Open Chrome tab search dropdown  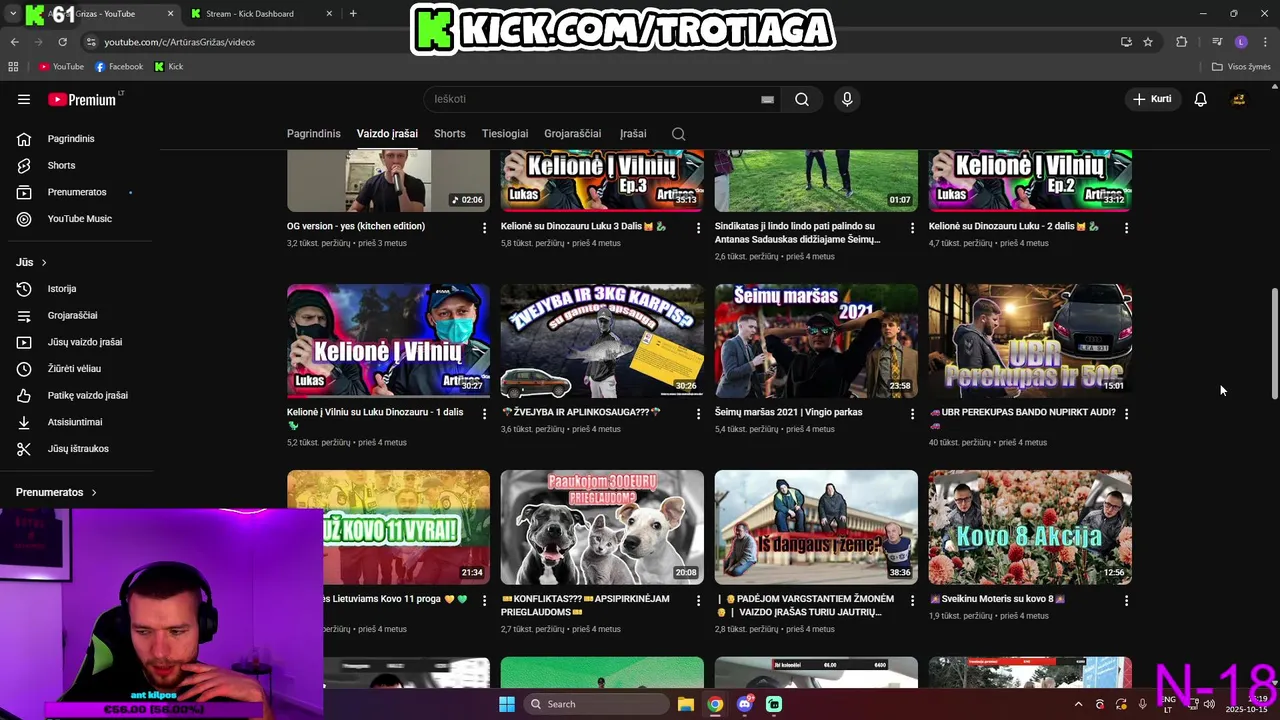[13, 14]
